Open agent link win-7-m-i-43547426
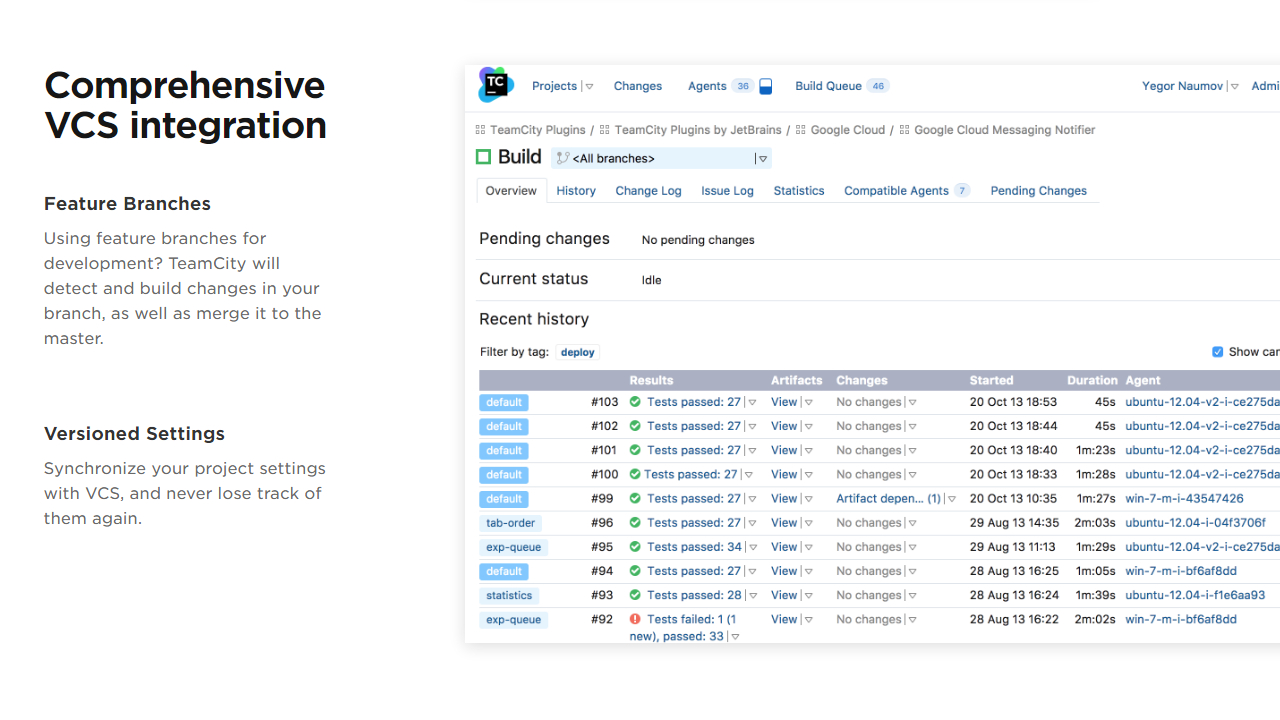Image resolution: width=1280 pixels, height=720 pixels. tap(1184, 499)
